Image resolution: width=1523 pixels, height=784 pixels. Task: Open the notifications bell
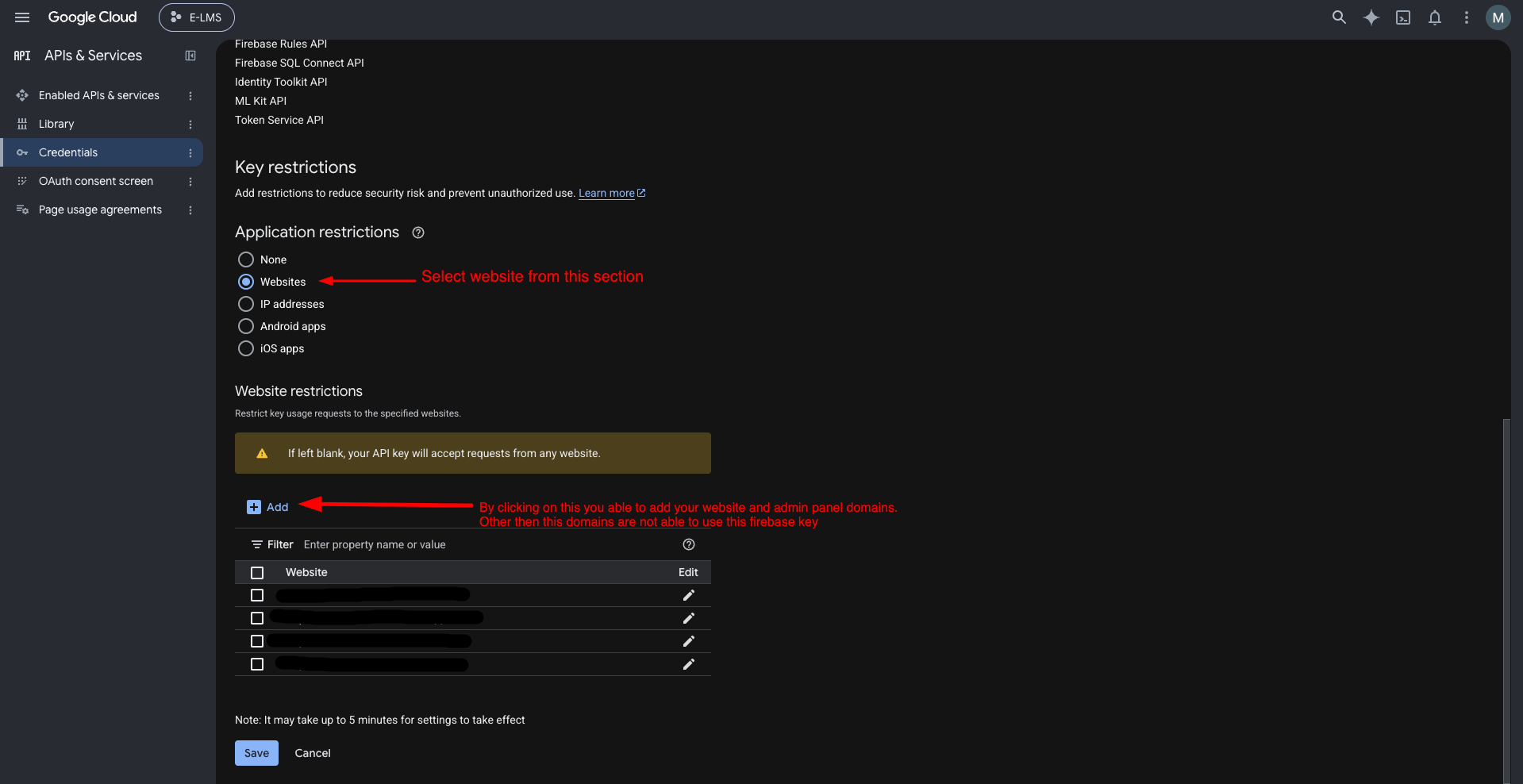click(1435, 17)
